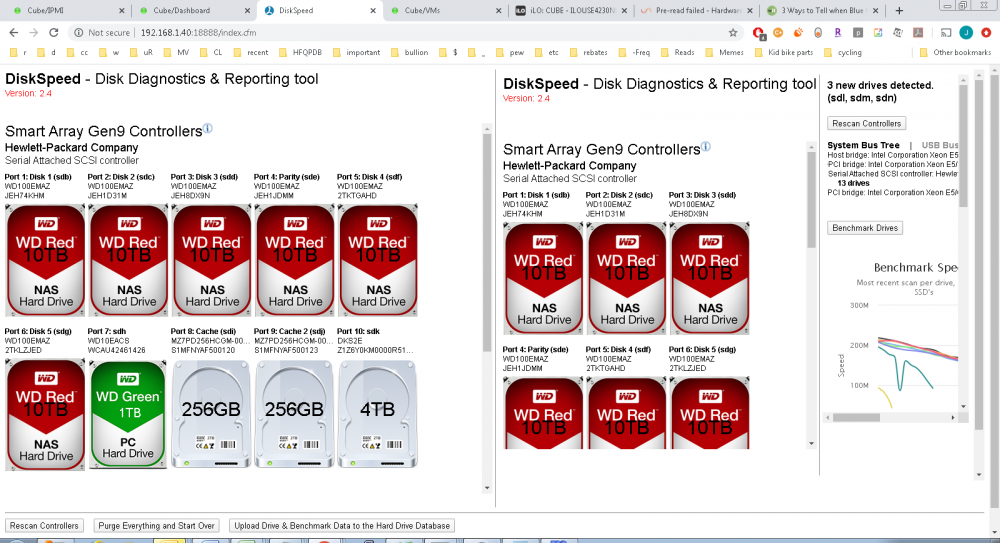The width and height of the screenshot is (1000, 543).
Task: Click the Host bridge tree entry
Action: coord(893,155)
